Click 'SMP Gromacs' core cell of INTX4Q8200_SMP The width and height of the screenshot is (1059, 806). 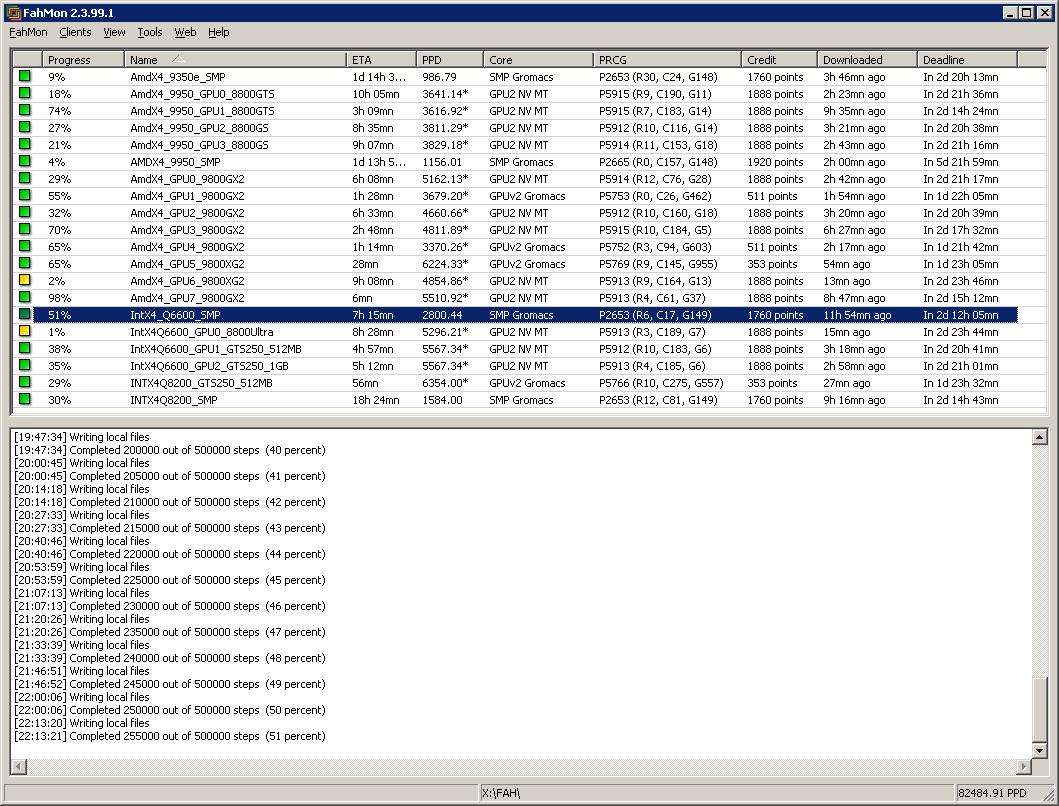pyautogui.click(x=521, y=400)
